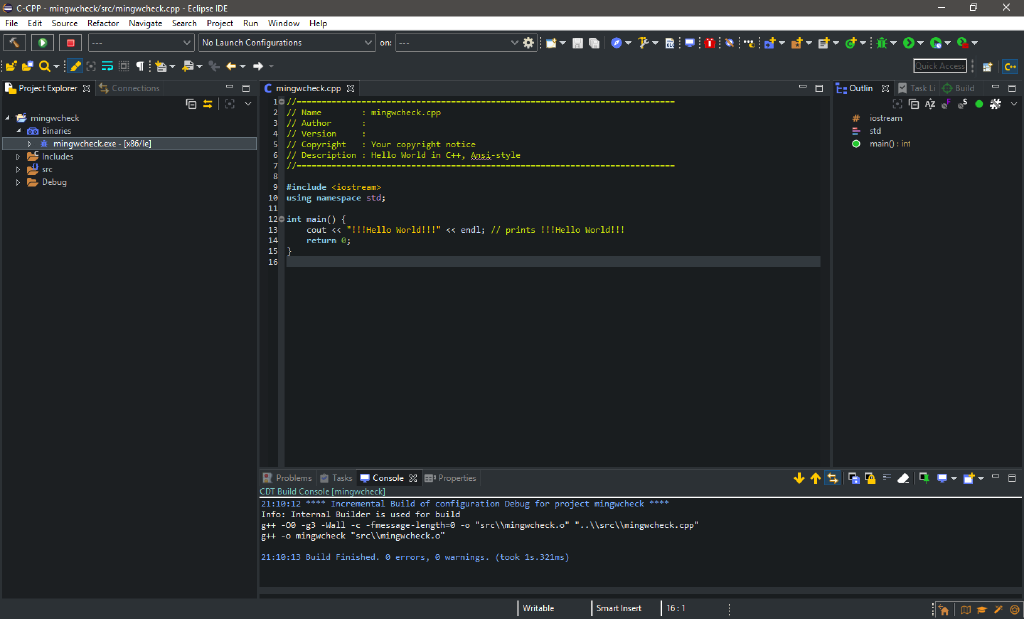Toggle Show Whitespace Characters pilcrow icon

coord(140,66)
